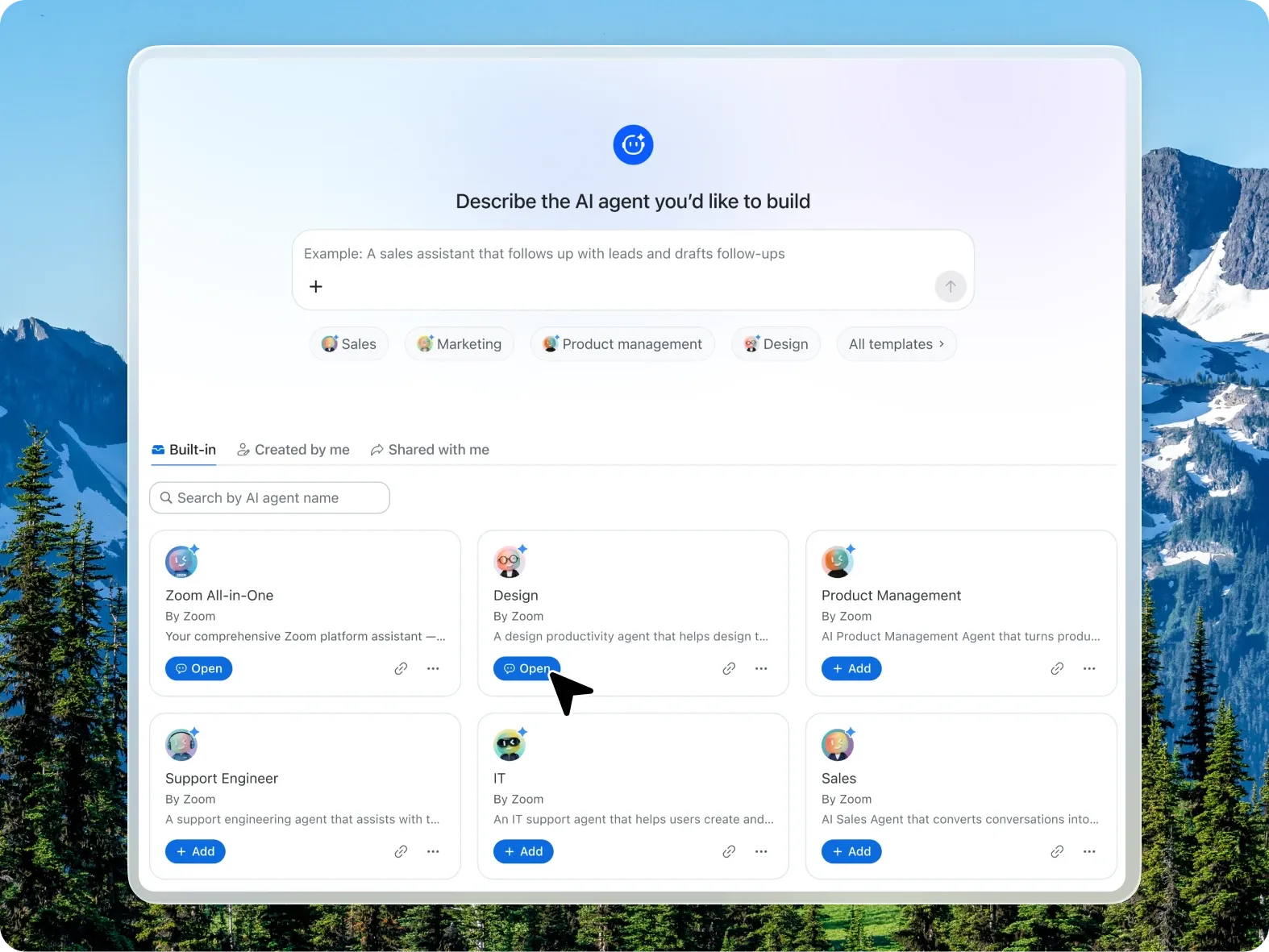The image size is (1269, 952).
Task: Click the Product Management card title
Action: click(x=891, y=596)
